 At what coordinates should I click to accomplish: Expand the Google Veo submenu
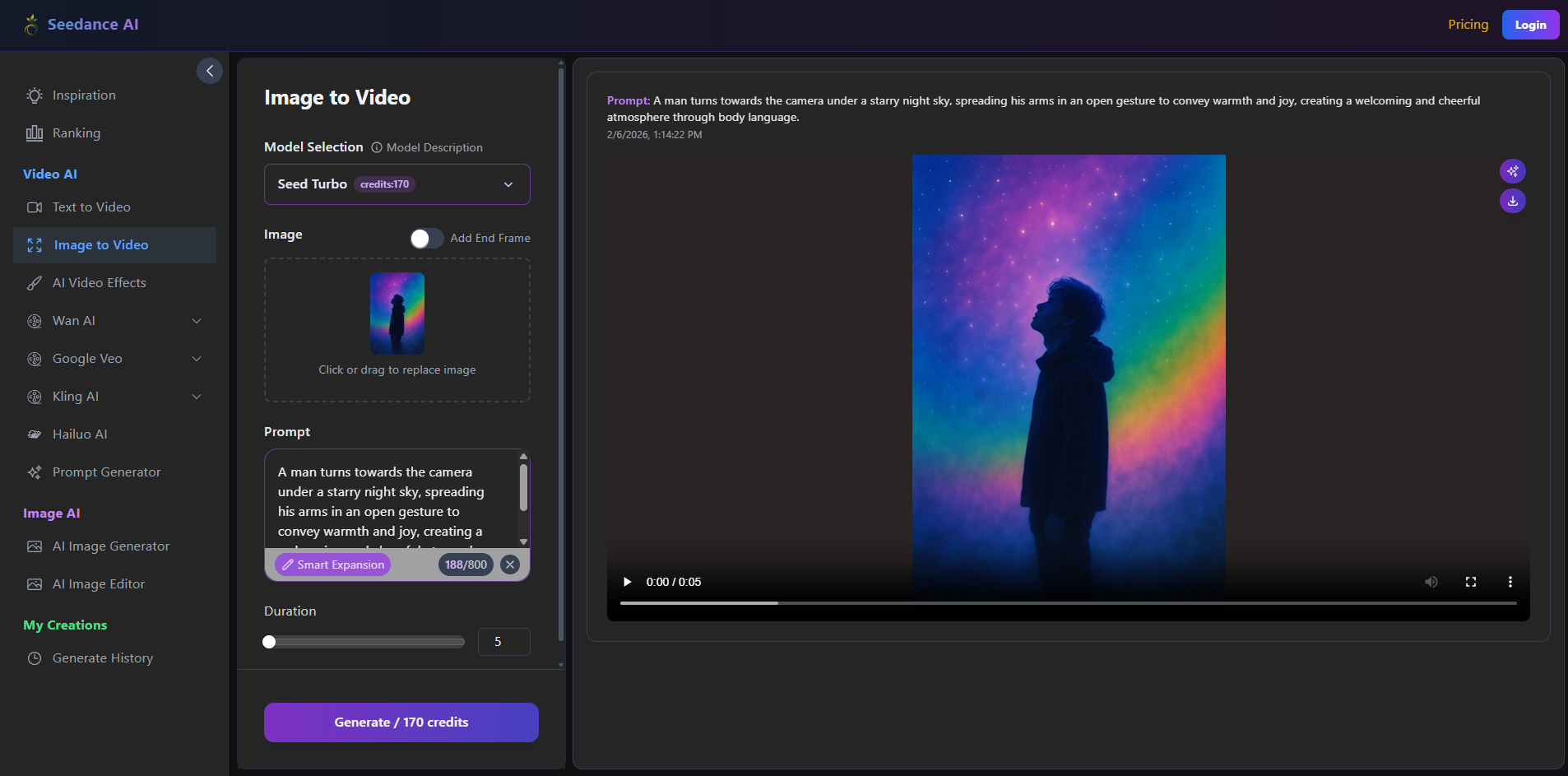[197, 359]
